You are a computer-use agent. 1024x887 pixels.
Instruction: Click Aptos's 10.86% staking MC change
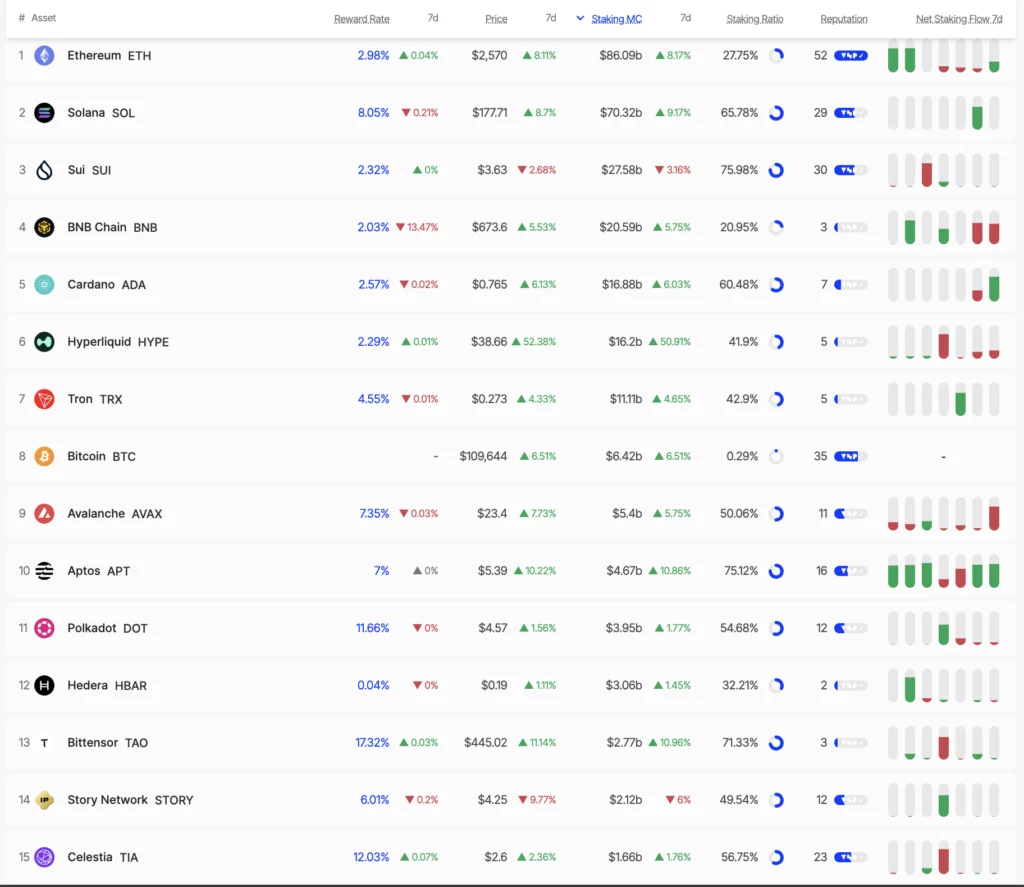pyautogui.click(x=669, y=571)
